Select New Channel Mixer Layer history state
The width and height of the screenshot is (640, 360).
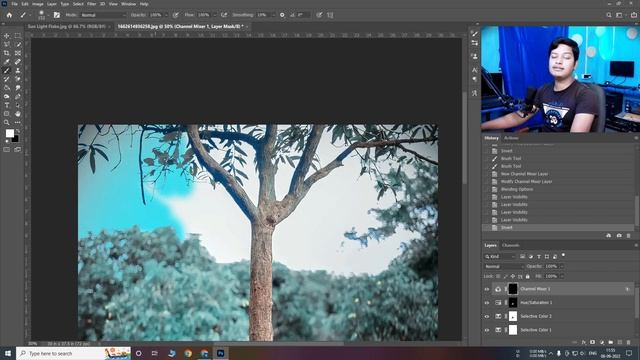click(x=524, y=174)
